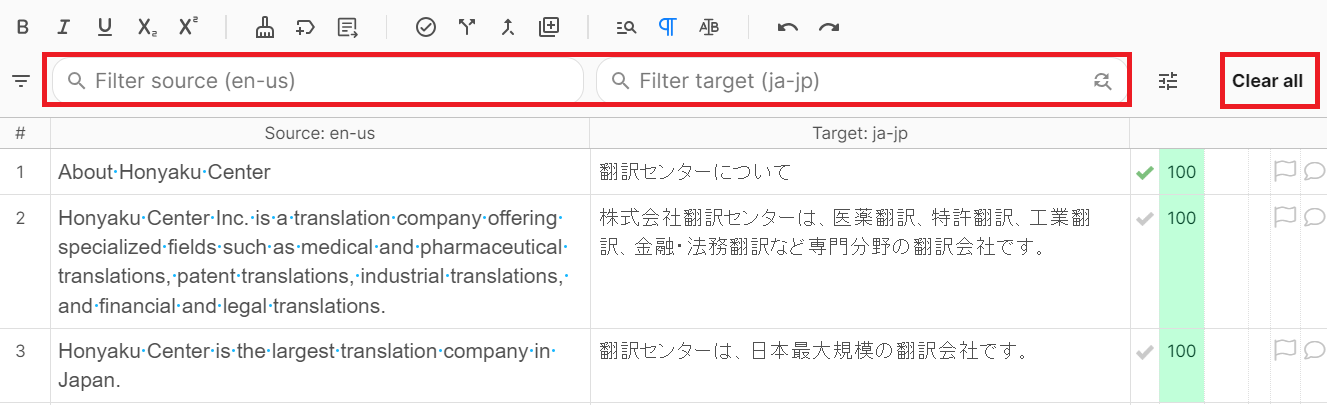Toggle the non-printing characters pilcrow icon
Image resolution: width=1327 pixels, height=405 pixels.
point(668,27)
